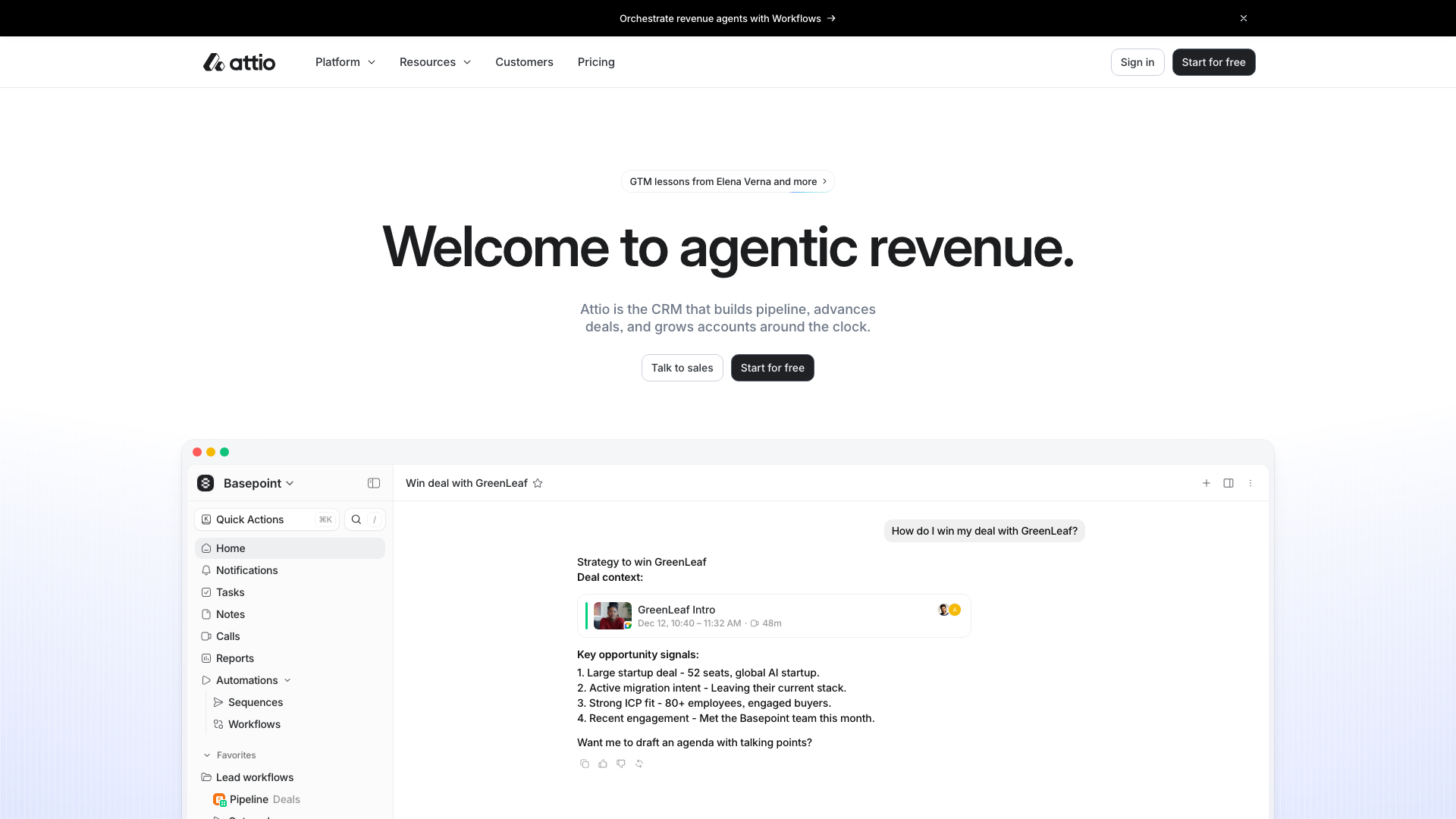Click Start for free in the header

tap(1213, 62)
